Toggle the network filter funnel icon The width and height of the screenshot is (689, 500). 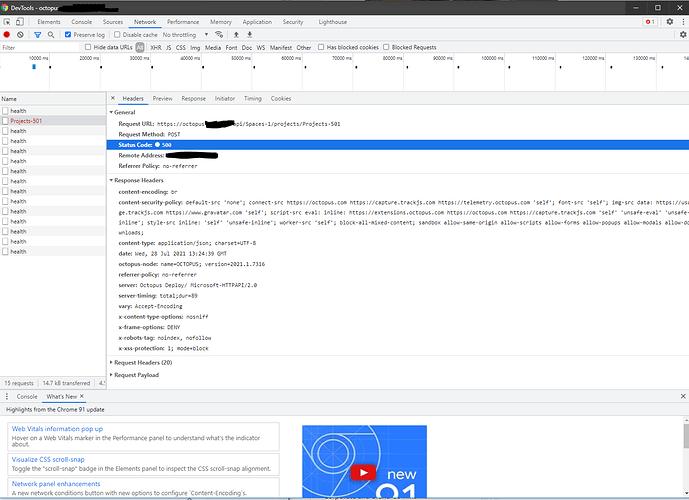tap(38, 34)
